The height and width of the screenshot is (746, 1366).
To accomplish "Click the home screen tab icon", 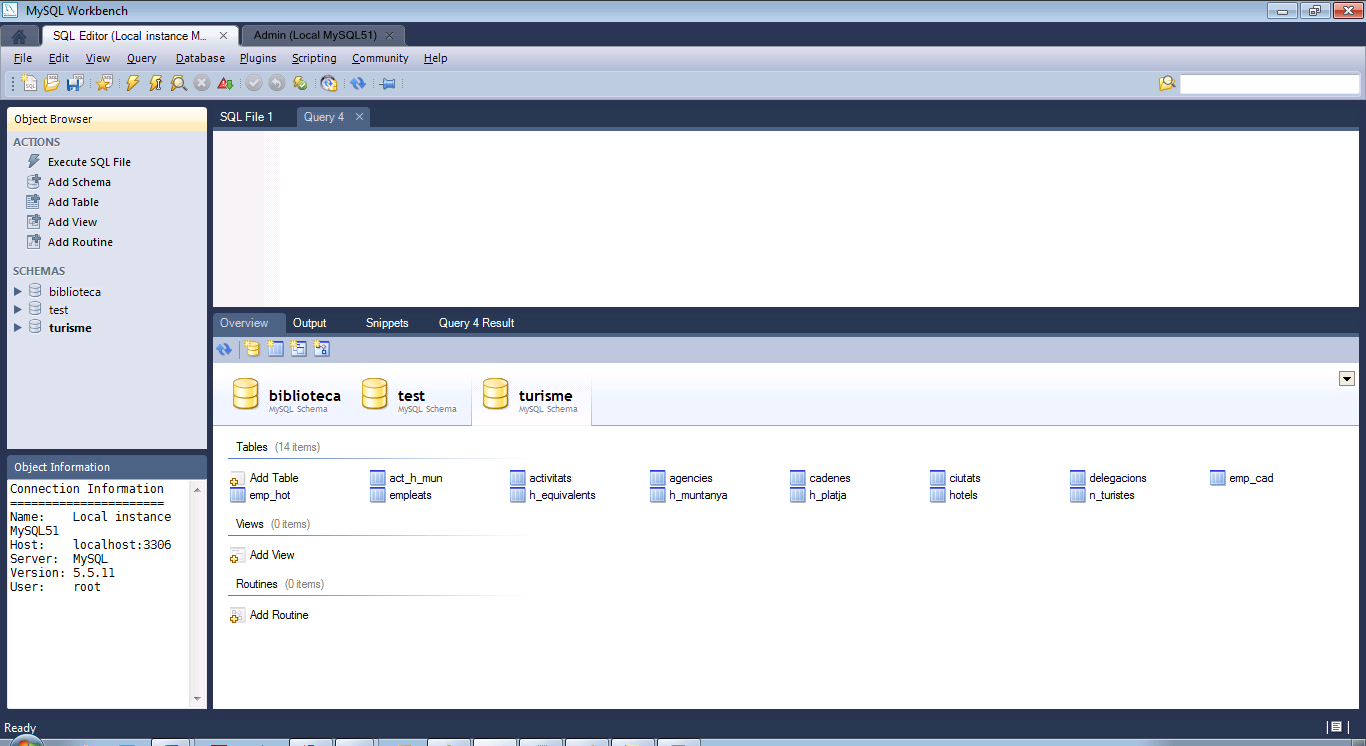I will point(19,36).
